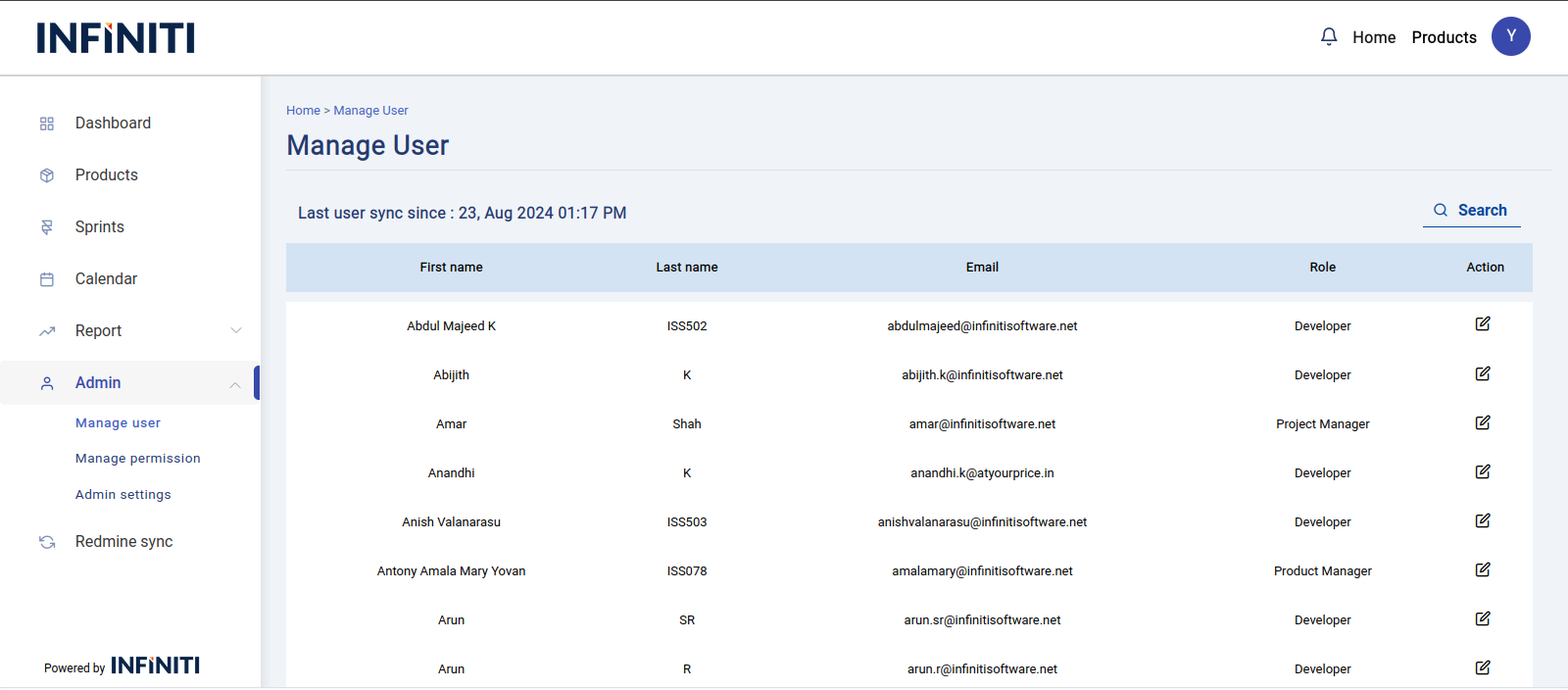The height and width of the screenshot is (690, 1568).
Task: Click the Search button
Action: (1471, 211)
